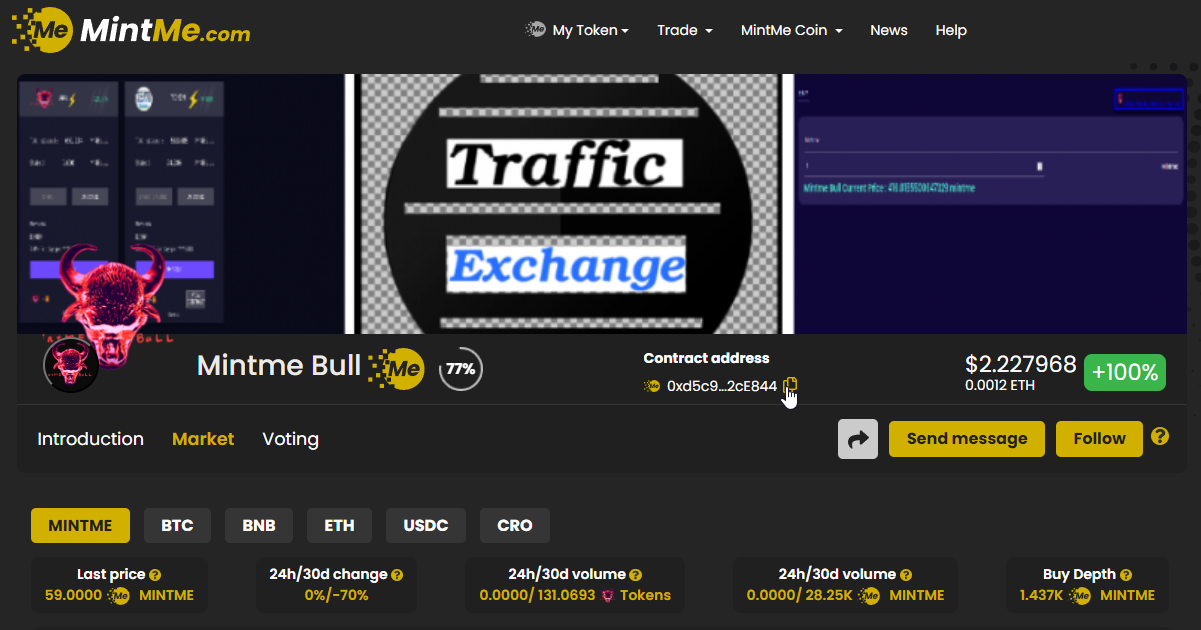Expand the Trade dropdown menu
This screenshot has width=1201, height=630.
684,30
